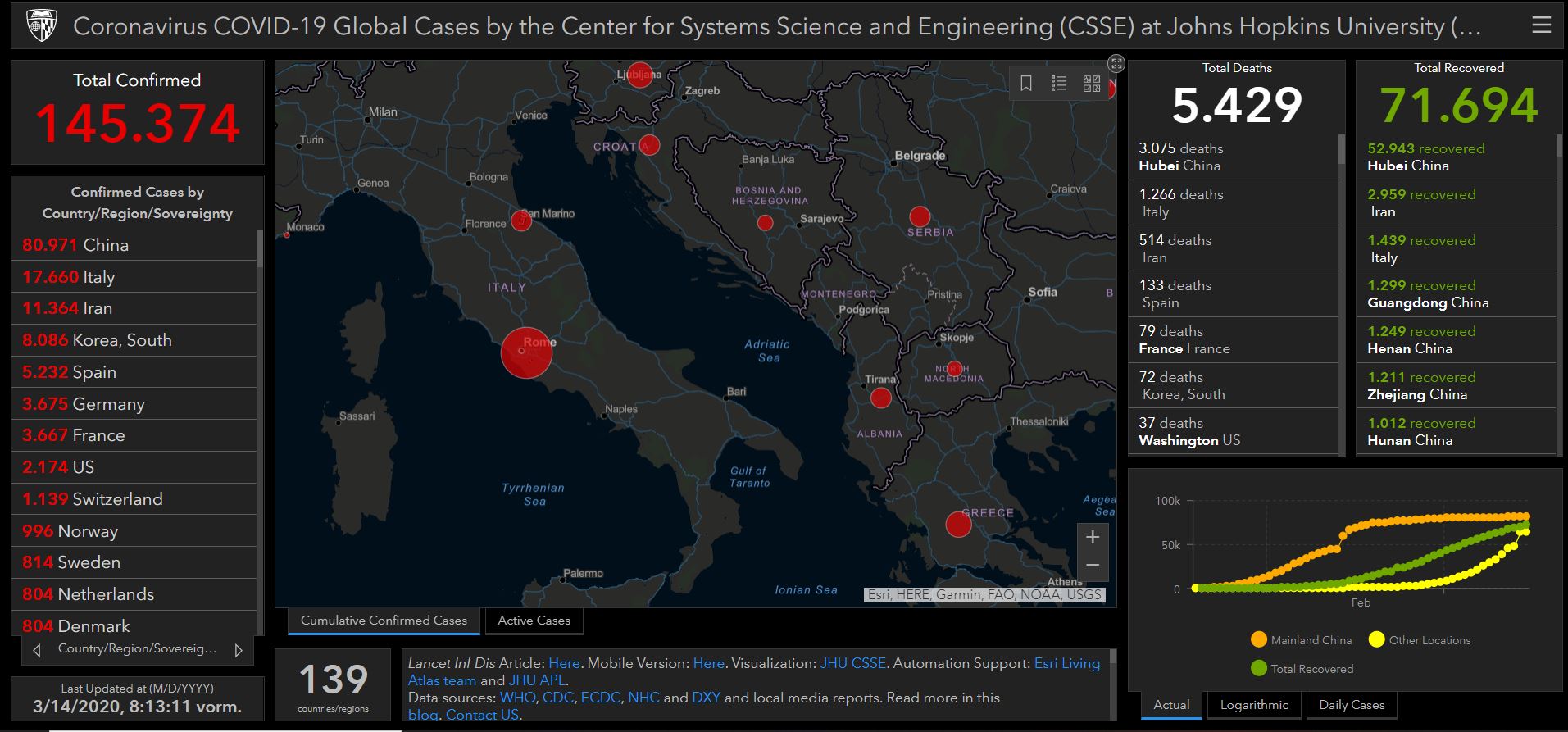Zoom out on the map
This screenshot has height=732, width=1568.
(x=1093, y=566)
